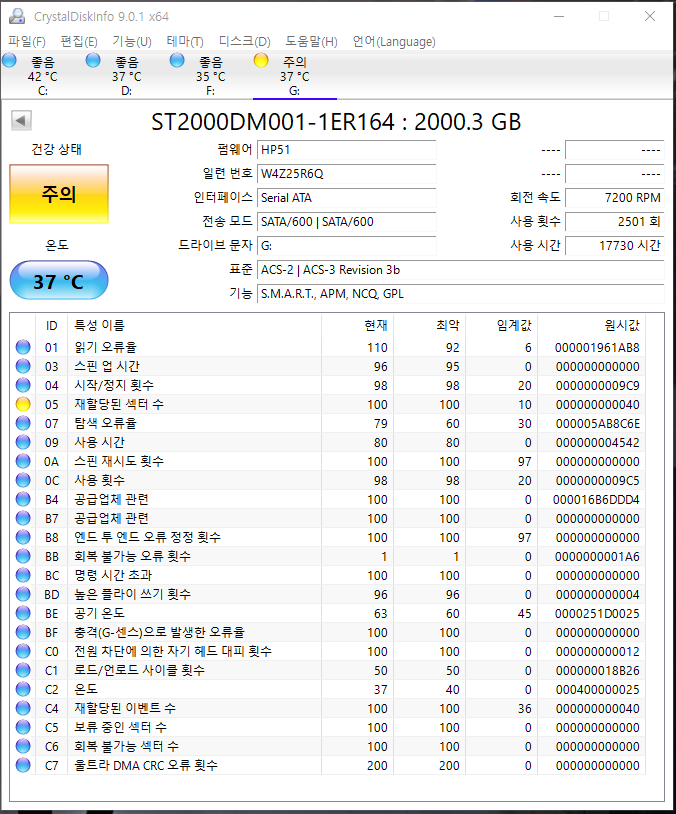676x814 pixels.
Task: Open the 파일(F) menu
Action: pos(26,42)
